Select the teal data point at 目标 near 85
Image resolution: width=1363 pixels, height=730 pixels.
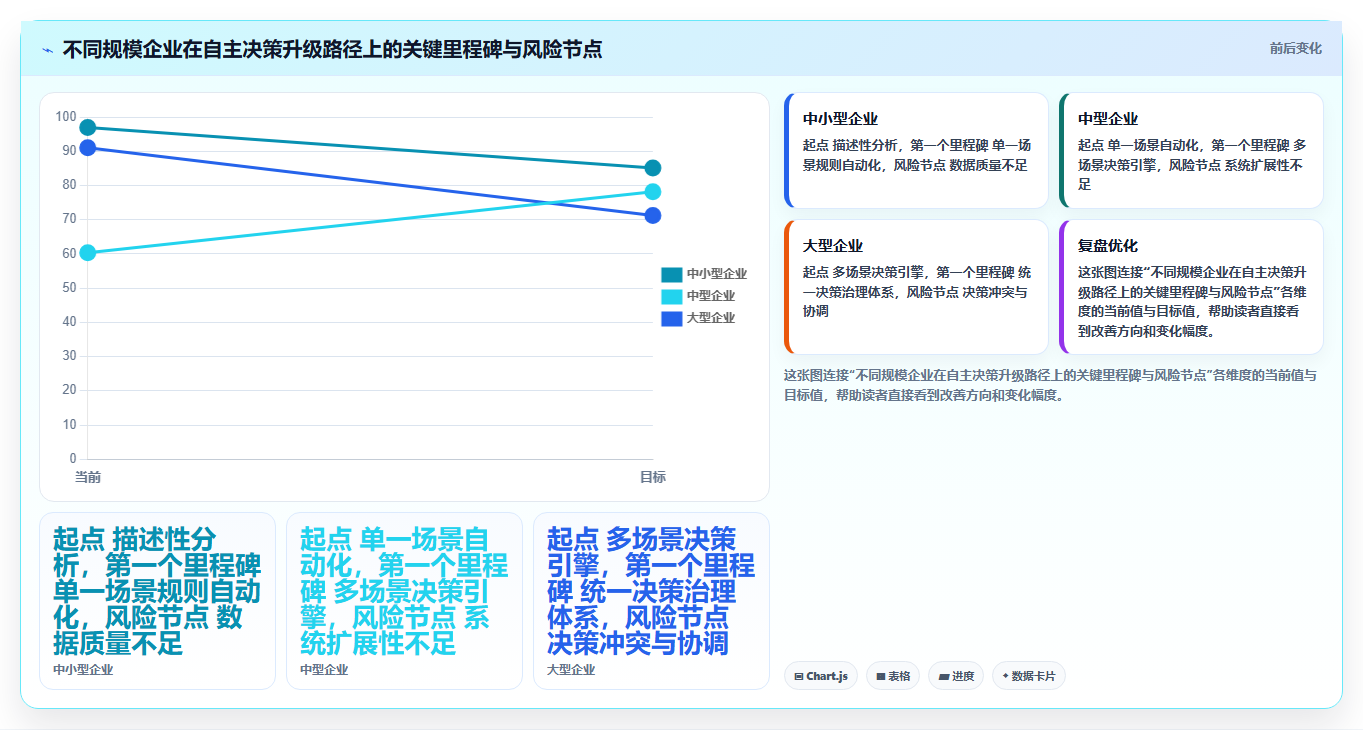coord(653,168)
